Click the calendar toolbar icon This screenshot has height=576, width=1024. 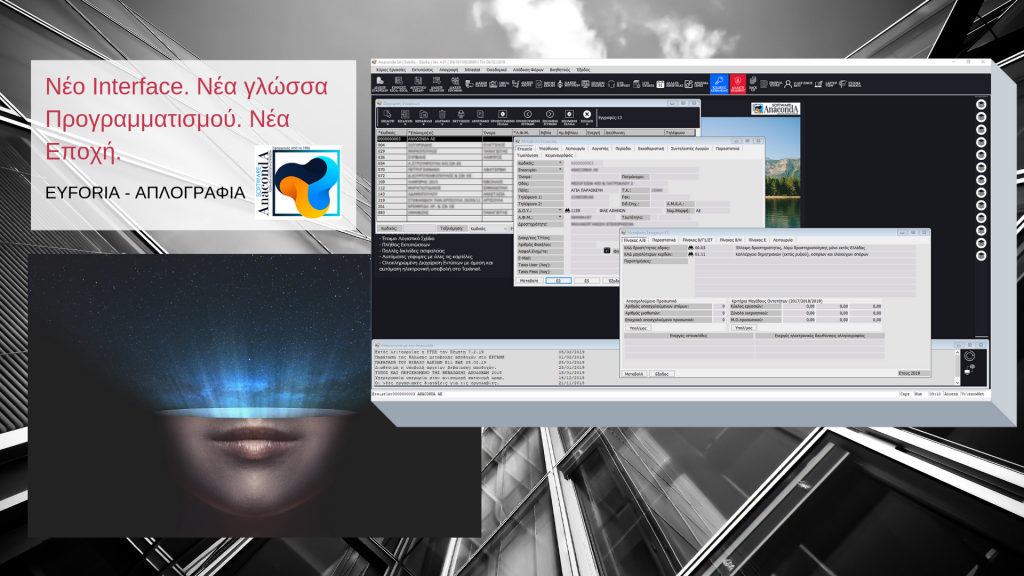[660, 84]
